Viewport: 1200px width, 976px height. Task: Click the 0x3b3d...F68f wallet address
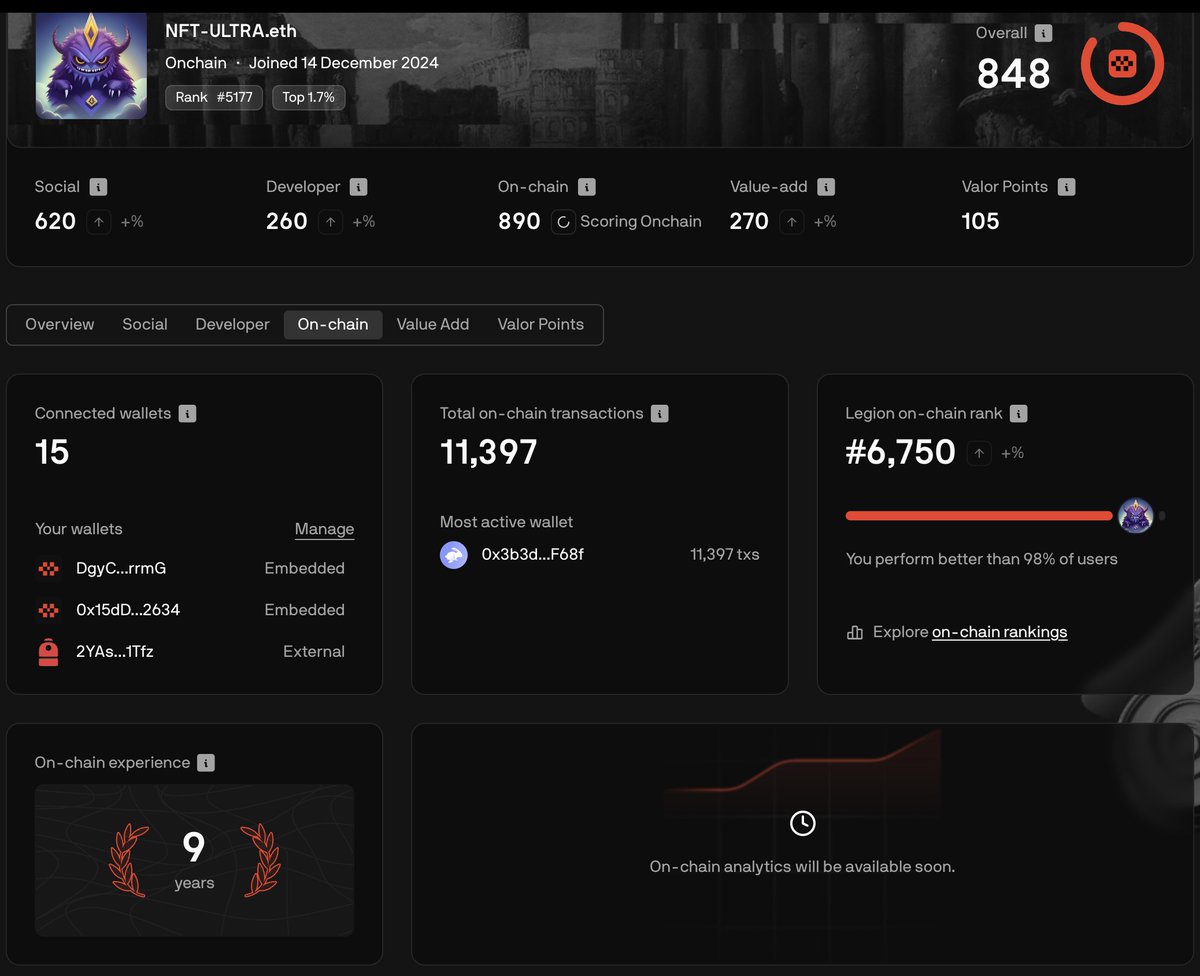tap(533, 554)
